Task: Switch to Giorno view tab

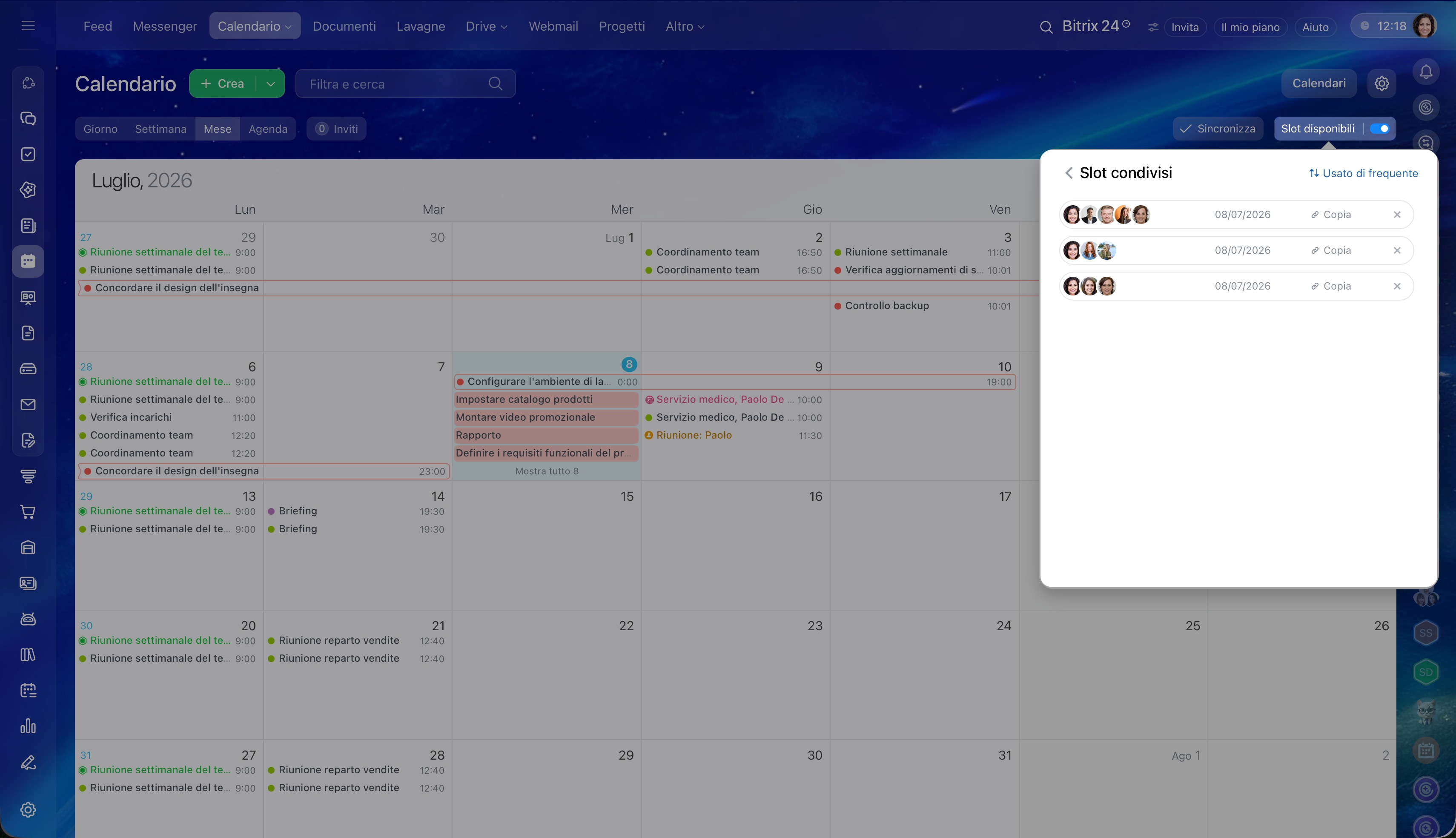Action: [100, 129]
